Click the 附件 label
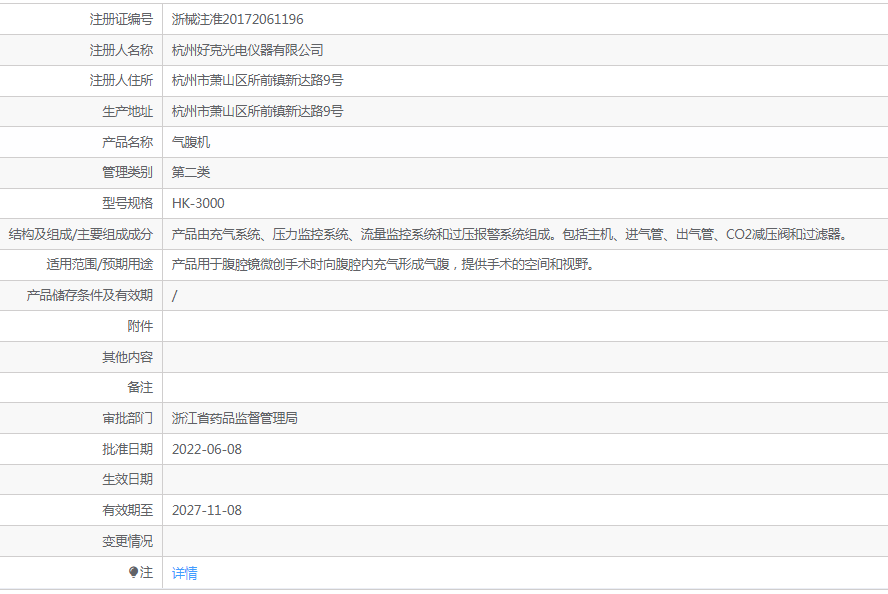The width and height of the screenshot is (888, 594). [x=140, y=326]
